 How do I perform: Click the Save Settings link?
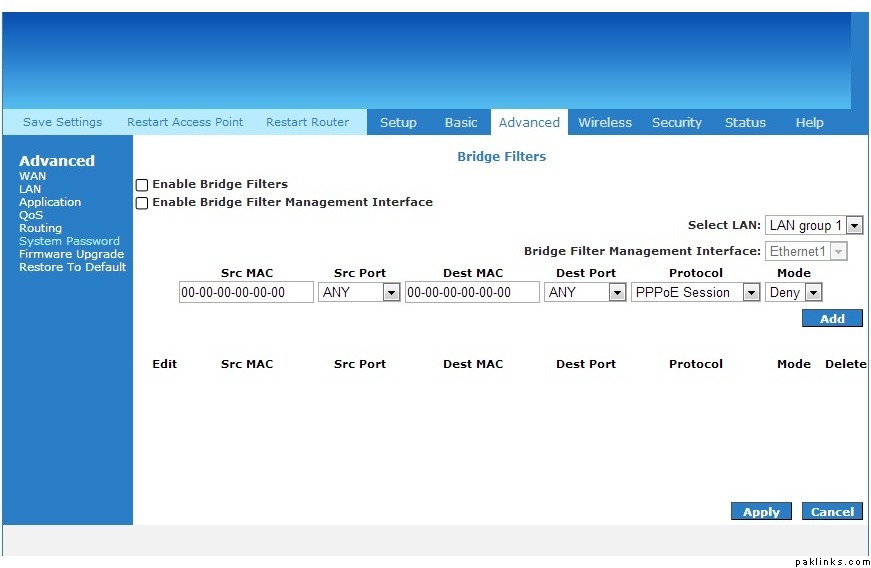click(63, 123)
